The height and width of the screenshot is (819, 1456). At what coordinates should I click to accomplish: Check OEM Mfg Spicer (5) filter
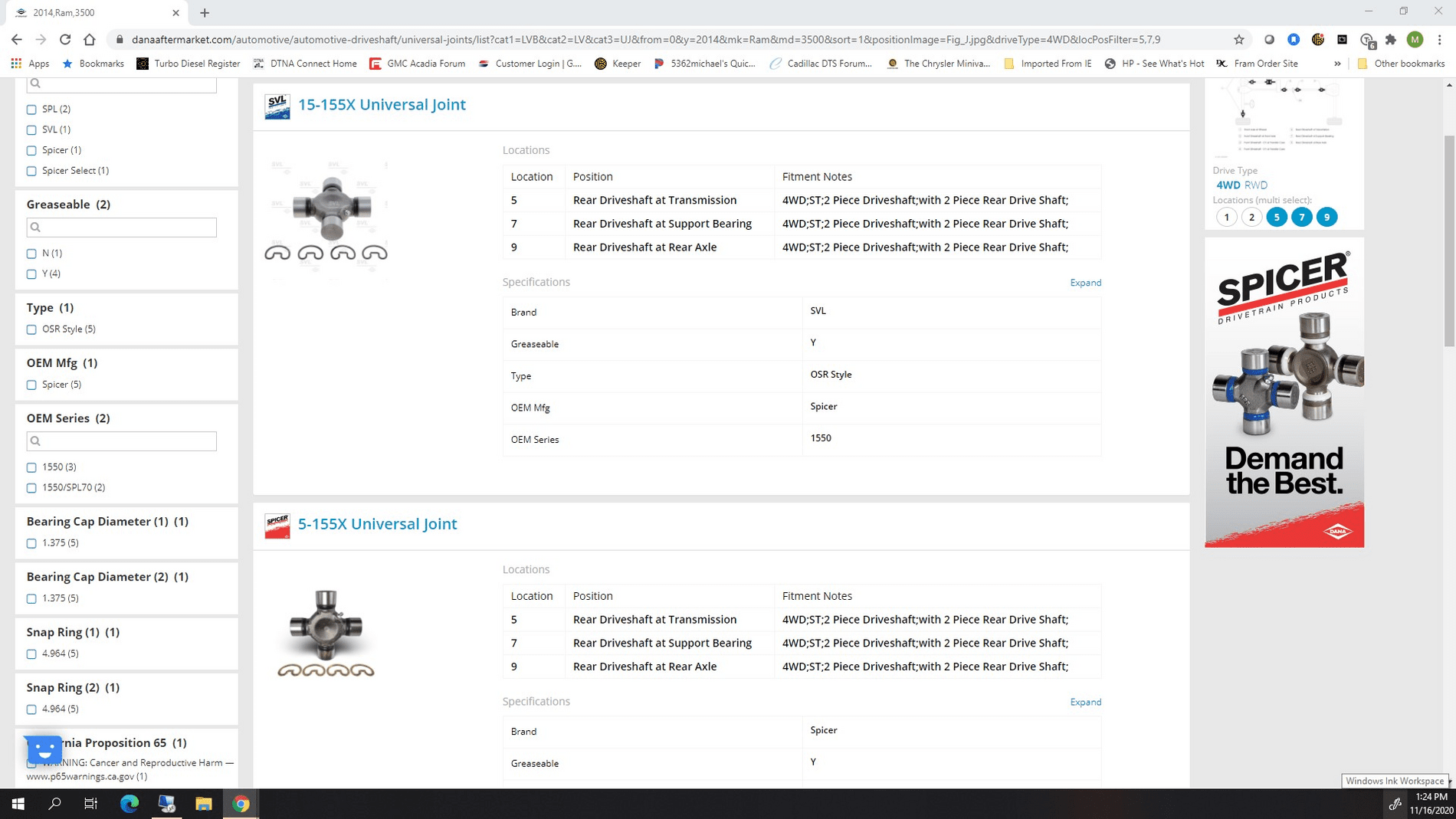[x=31, y=385]
